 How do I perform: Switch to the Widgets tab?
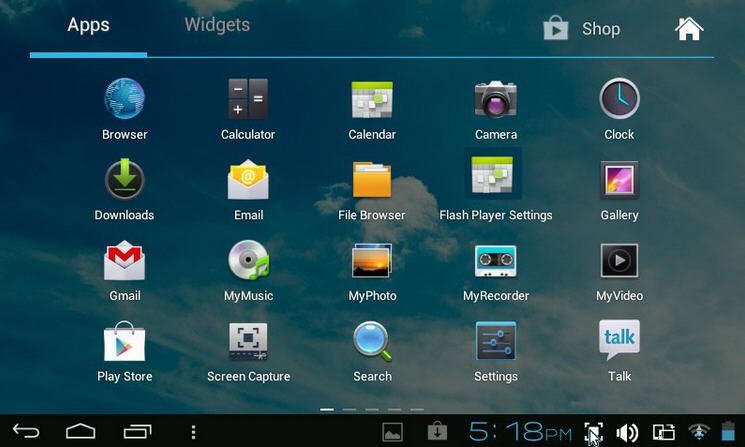pyautogui.click(x=217, y=25)
